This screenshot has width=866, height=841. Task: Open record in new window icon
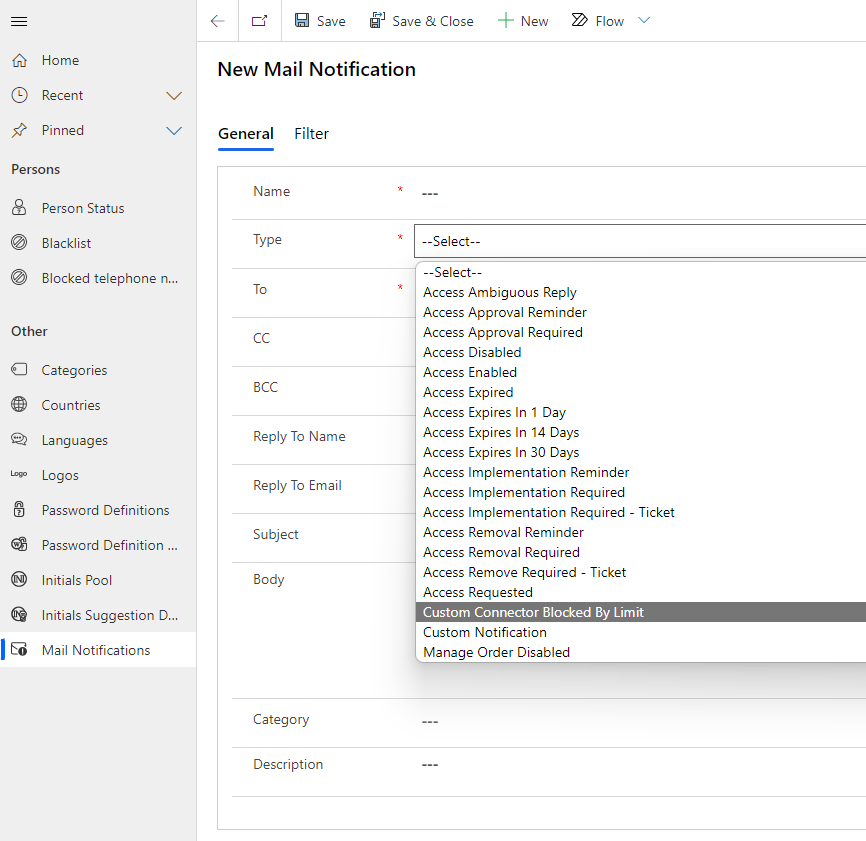tap(259, 21)
